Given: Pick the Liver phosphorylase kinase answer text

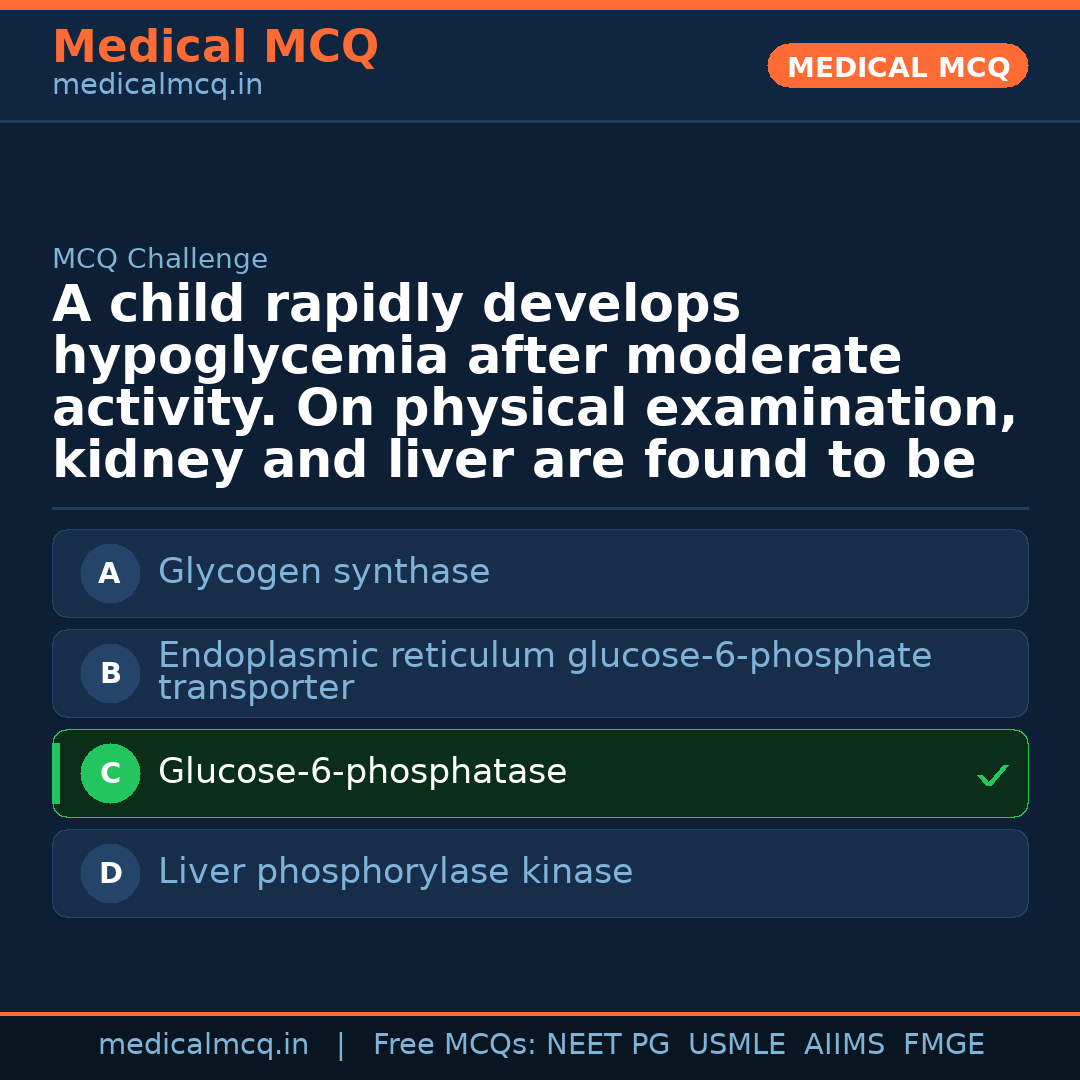Looking at the screenshot, I should click(395, 872).
